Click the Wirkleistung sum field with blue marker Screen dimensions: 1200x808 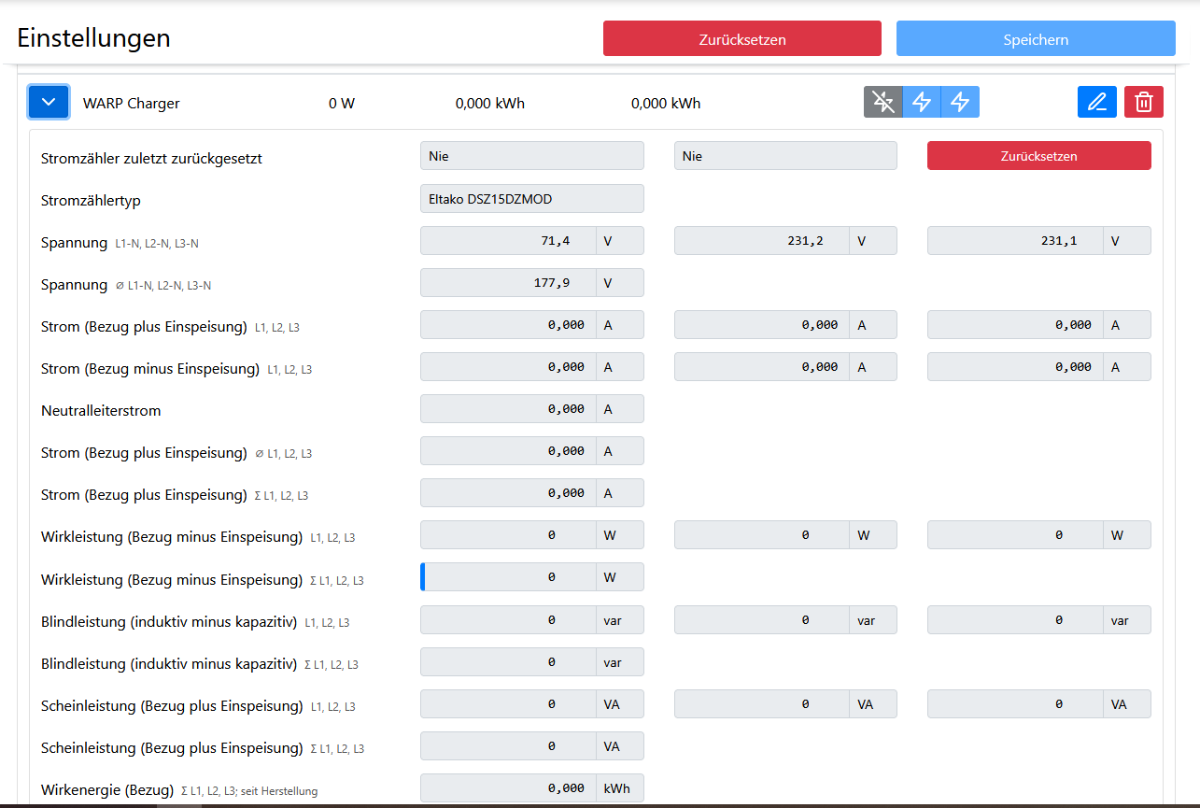pos(508,577)
